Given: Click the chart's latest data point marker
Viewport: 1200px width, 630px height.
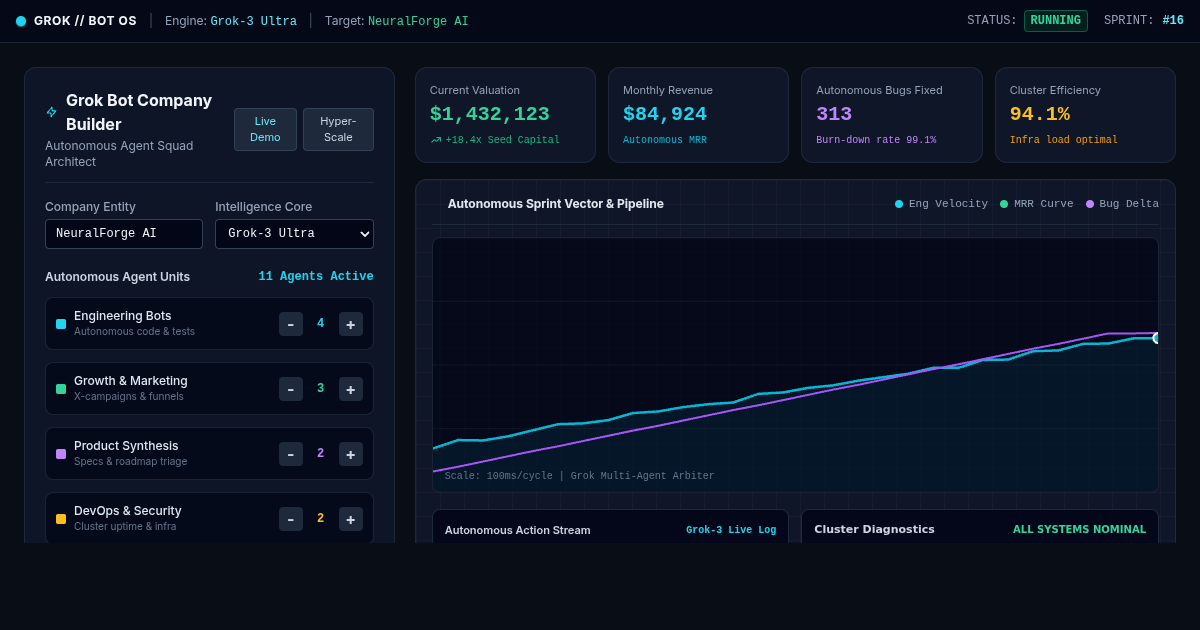Looking at the screenshot, I should click(x=1157, y=338).
